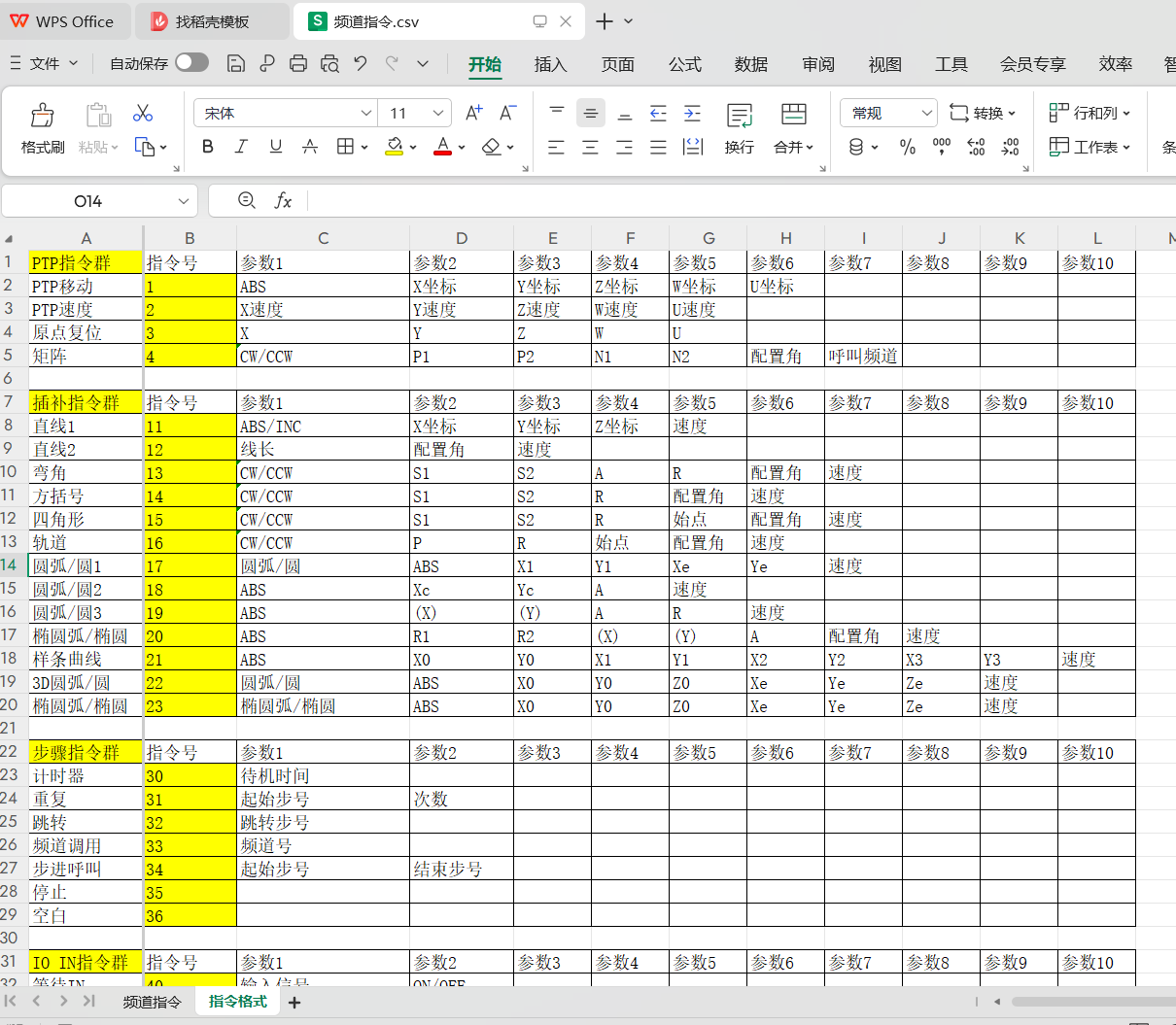1176x1025 pixels.
Task: Toggle the underline formatting button
Action: [276, 147]
